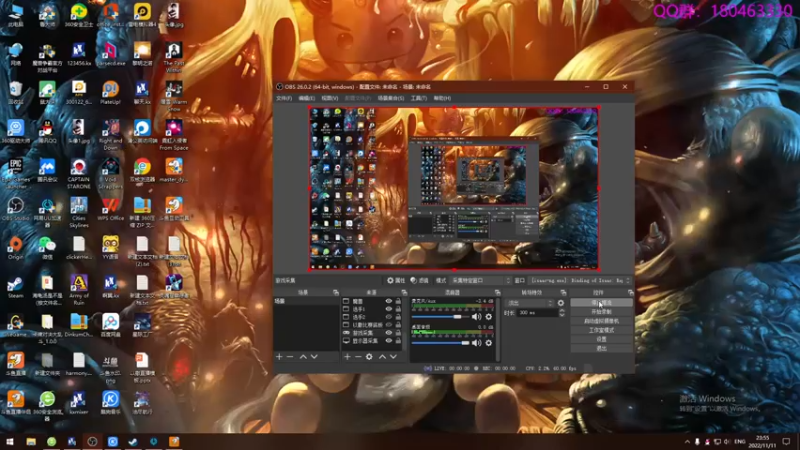
Task: Open Steam desktop shortcut
Action: tap(15, 288)
